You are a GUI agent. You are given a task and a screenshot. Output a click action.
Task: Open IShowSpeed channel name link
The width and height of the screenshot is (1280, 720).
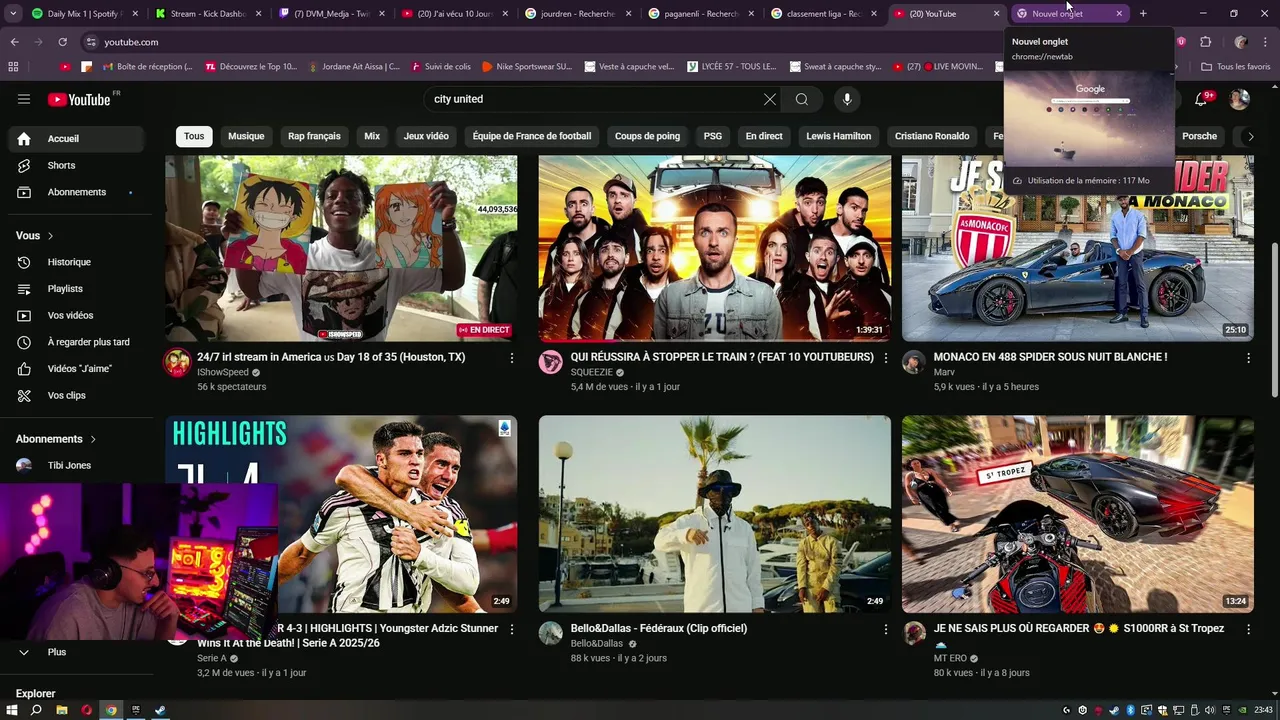click(x=222, y=372)
